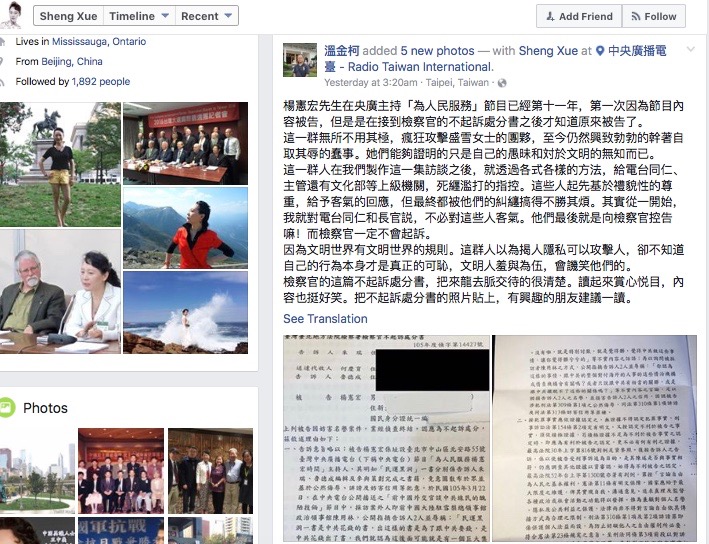709x544 pixels.
Task: Click the location pin icon
Action: coord(600,51)
